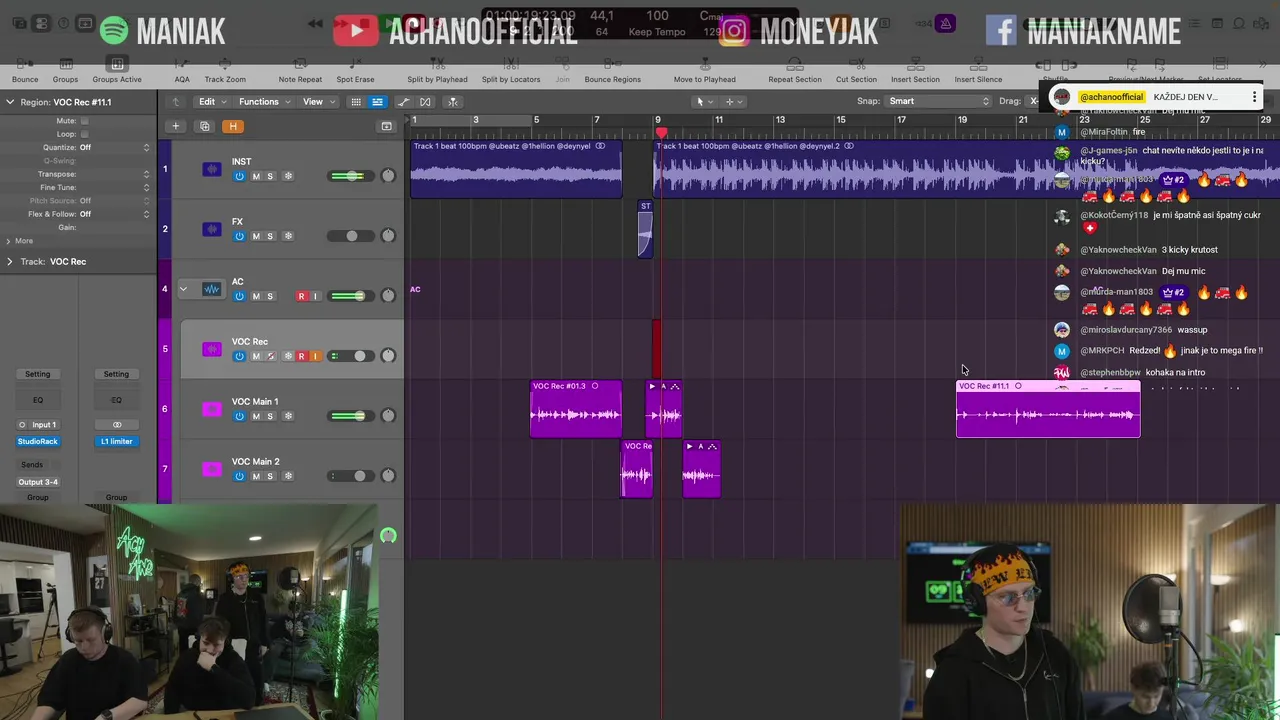Click Split by Playhead icon

(x=437, y=65)
